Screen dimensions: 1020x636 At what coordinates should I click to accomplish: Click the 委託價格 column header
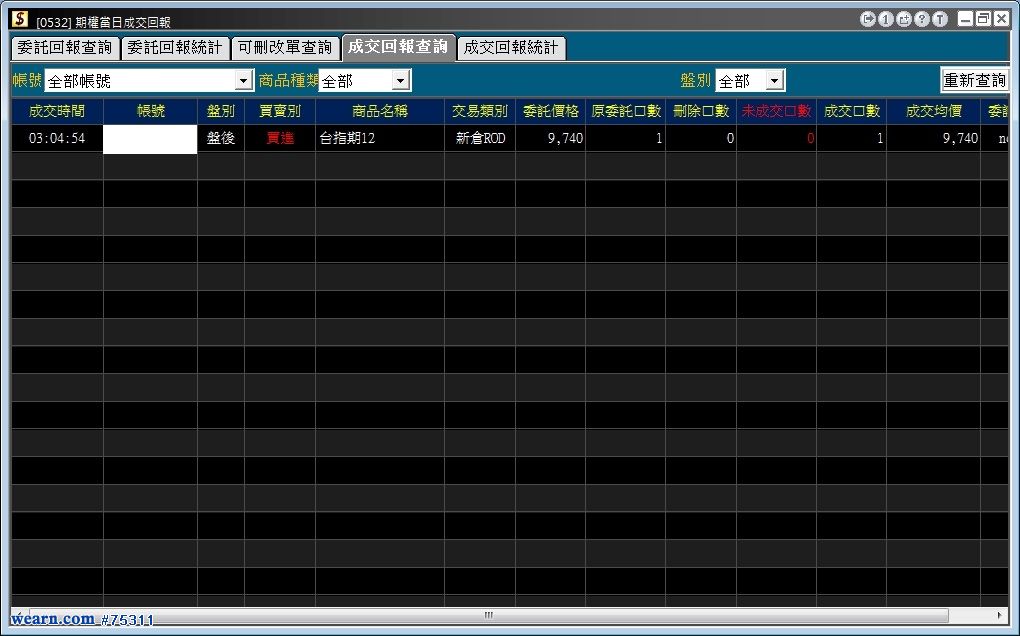[551, 111]
